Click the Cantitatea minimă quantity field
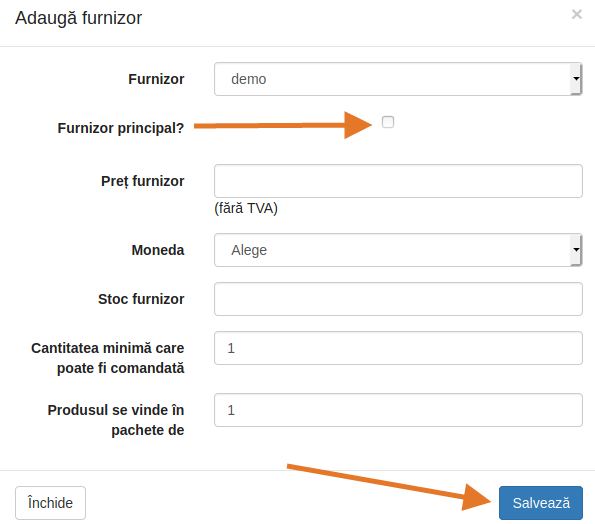The image size is (595, 524). click(x=398, y=348)
